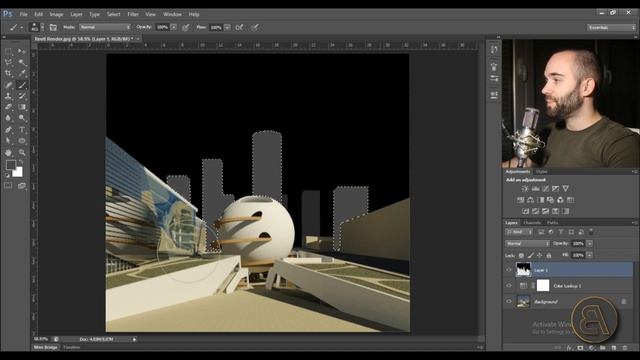Select the Pen tool
Screen dimensions: 640x360
[8, 130]
